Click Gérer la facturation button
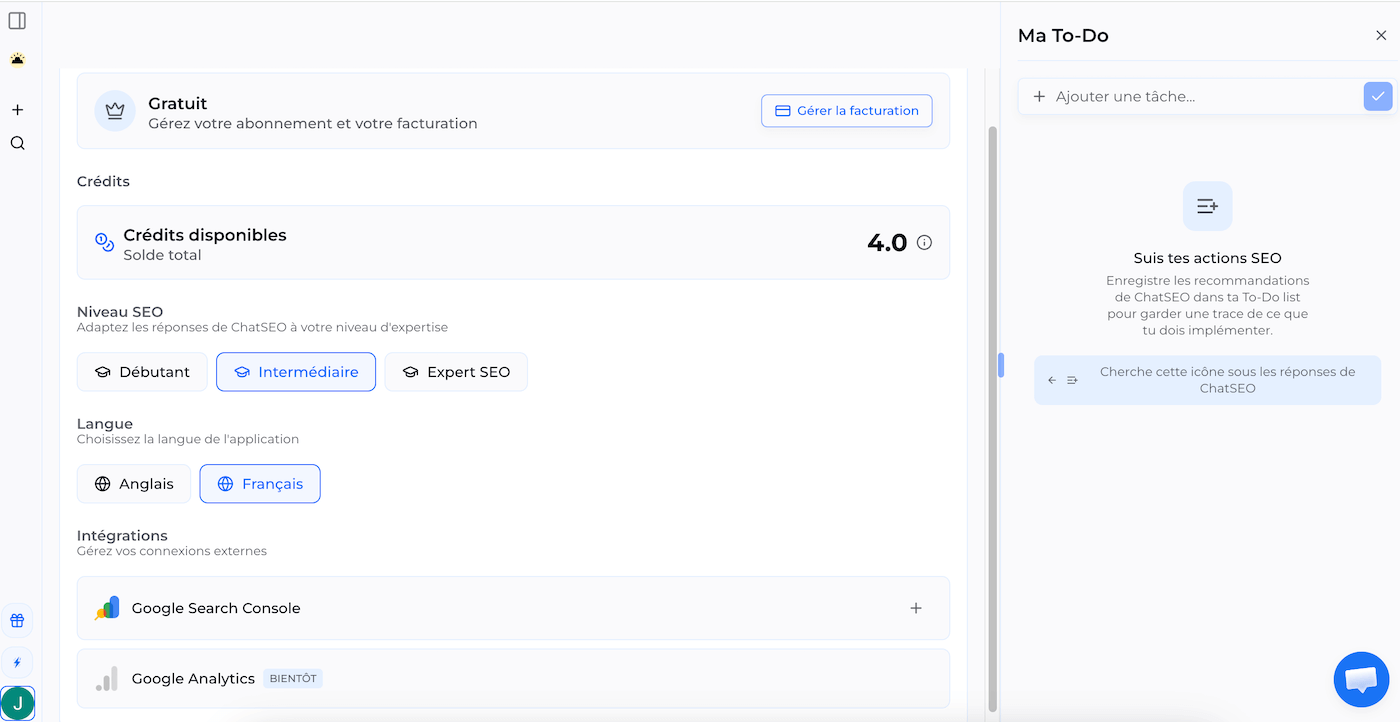The height and width of the screenshot is (722, 1400). tap(847, 111)
